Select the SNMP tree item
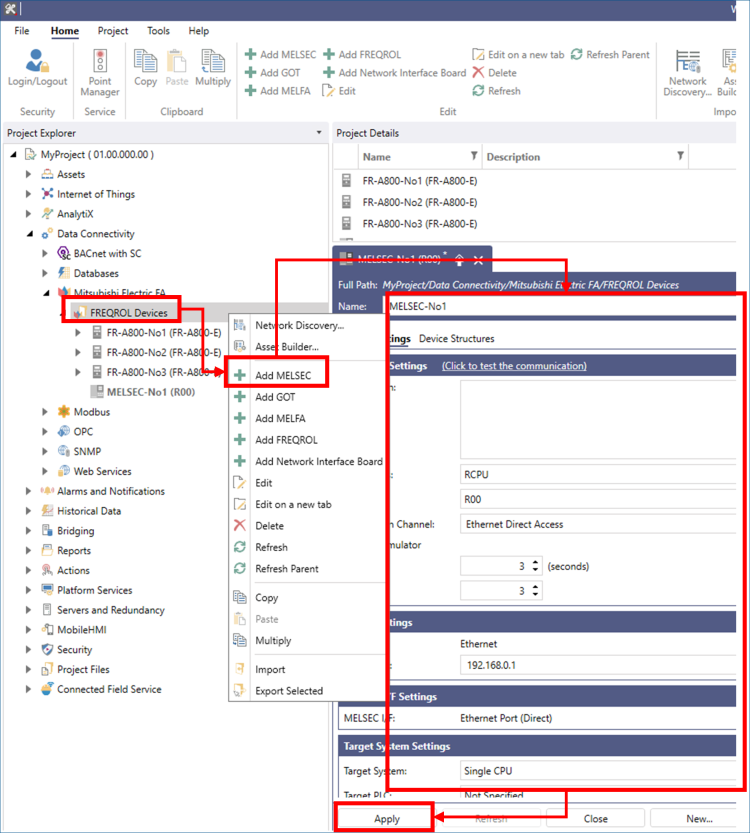 [x=87, y=452]
